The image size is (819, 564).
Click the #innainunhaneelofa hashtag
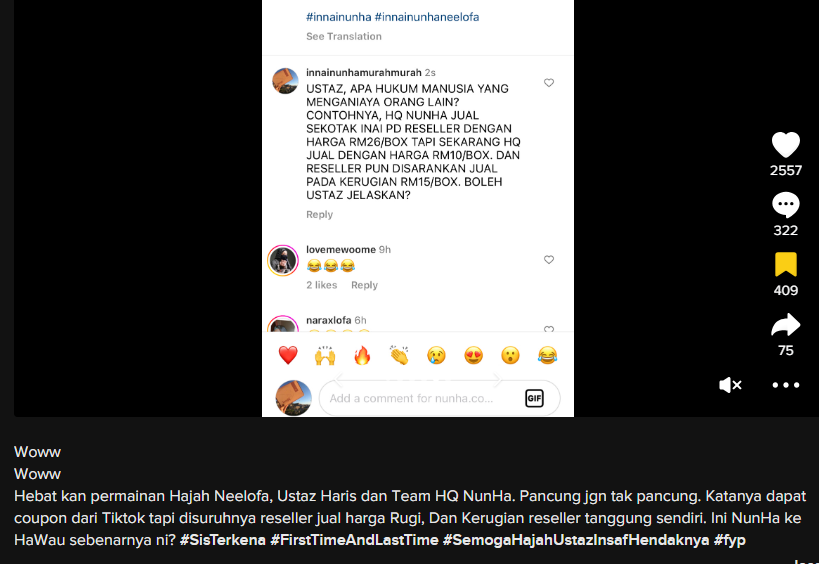[427, 17]
